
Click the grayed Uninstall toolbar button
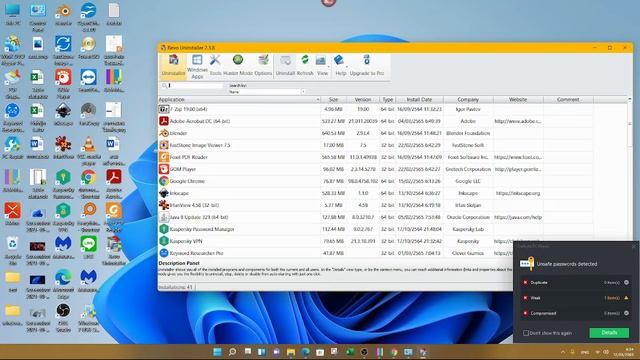pos(285,65)
